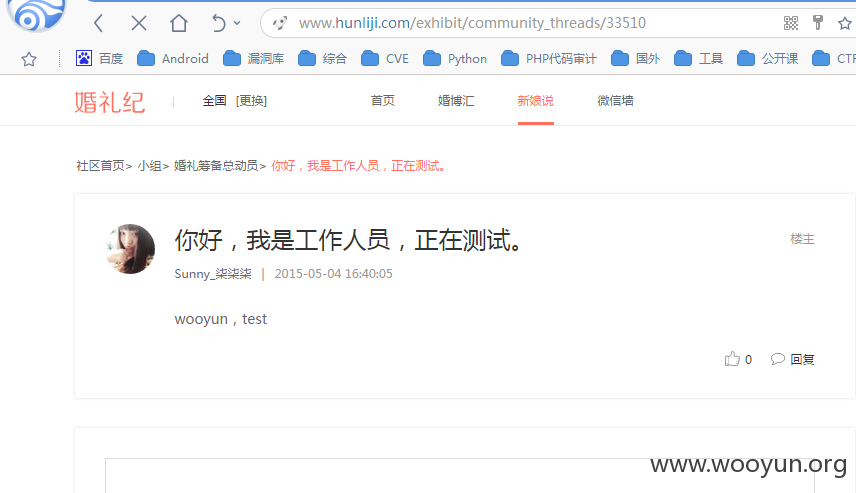Click the thread title heading
The height and width of the screenshot is (493, 856).
click(x=349, y=240)
